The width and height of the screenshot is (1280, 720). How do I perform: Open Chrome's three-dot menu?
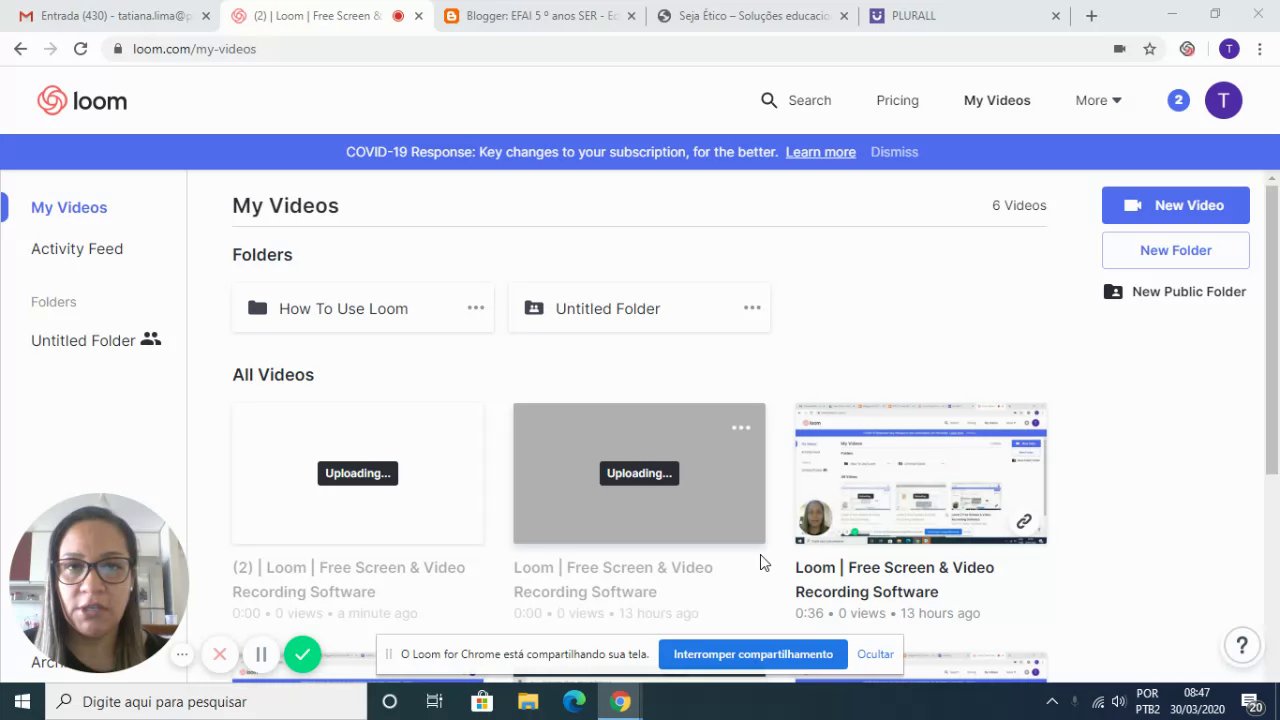point(1259,49)
